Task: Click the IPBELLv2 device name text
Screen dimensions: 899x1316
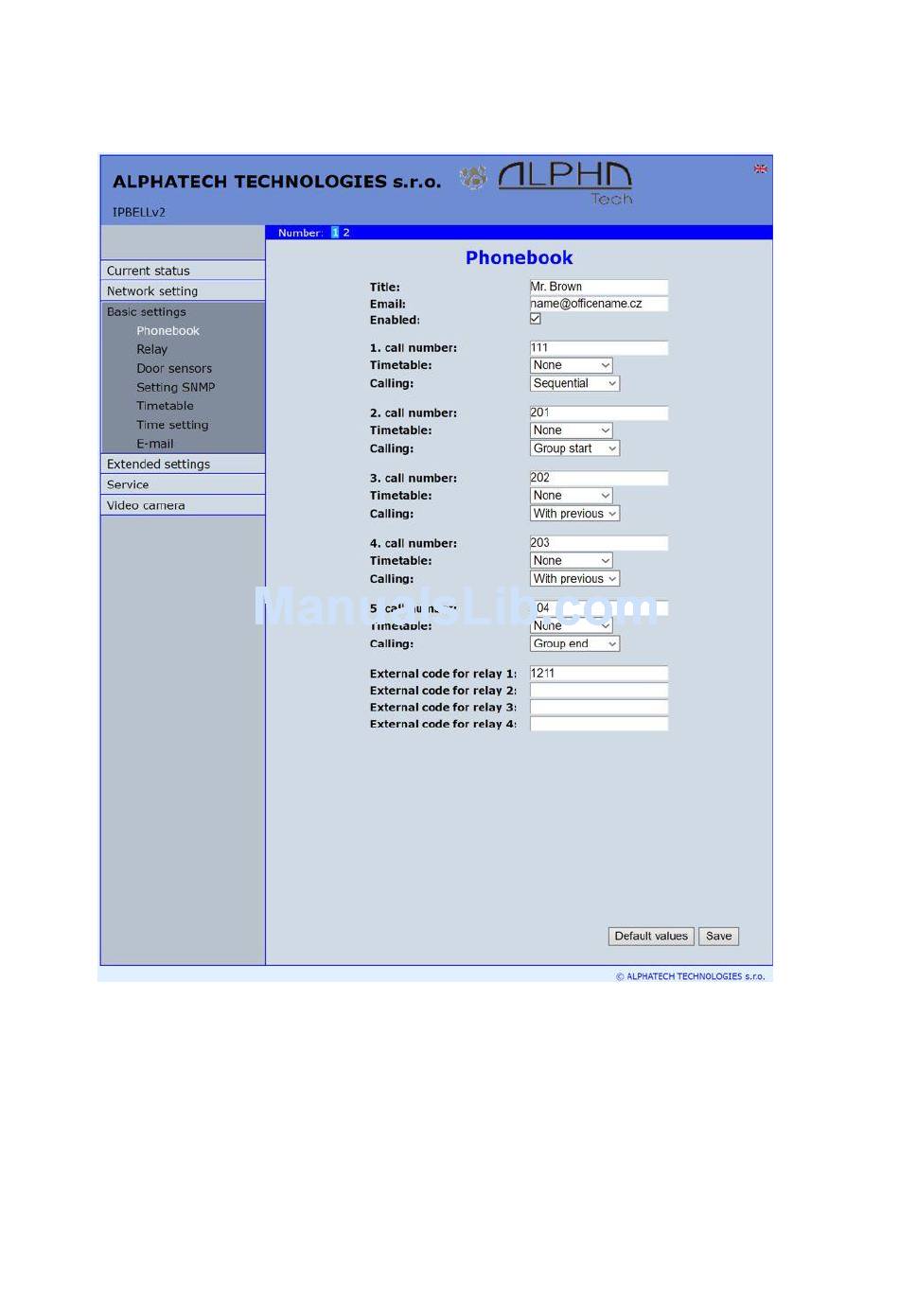Action: [139, 213]
